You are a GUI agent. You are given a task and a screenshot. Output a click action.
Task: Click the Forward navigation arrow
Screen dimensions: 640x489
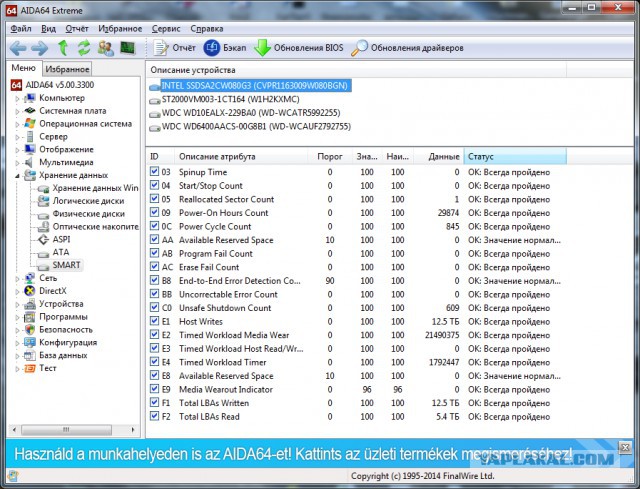[x=40, y=48]
